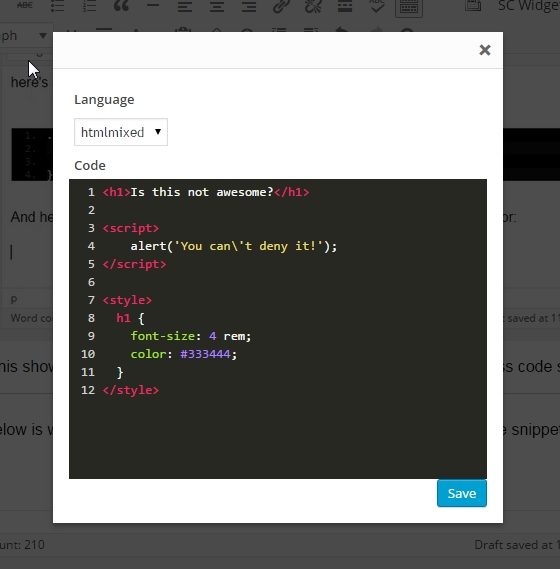
Task: Align text right in the editor
Action: click(x=249, y=6)
